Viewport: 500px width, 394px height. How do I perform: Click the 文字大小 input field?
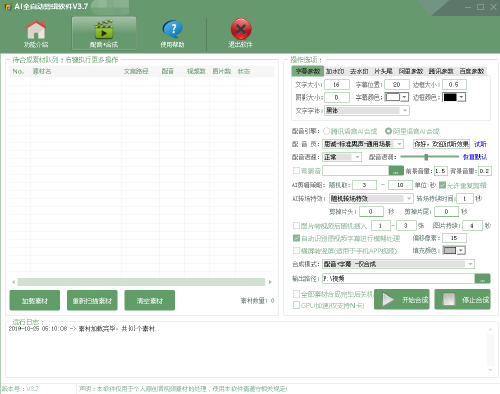pos(337,85)
